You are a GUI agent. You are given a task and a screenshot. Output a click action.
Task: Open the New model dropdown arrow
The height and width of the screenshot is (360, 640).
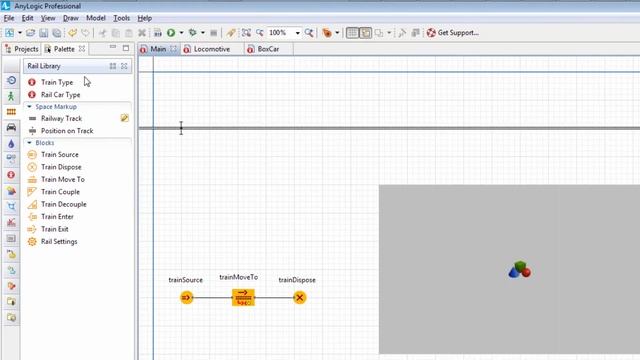(x=20, y=33)
